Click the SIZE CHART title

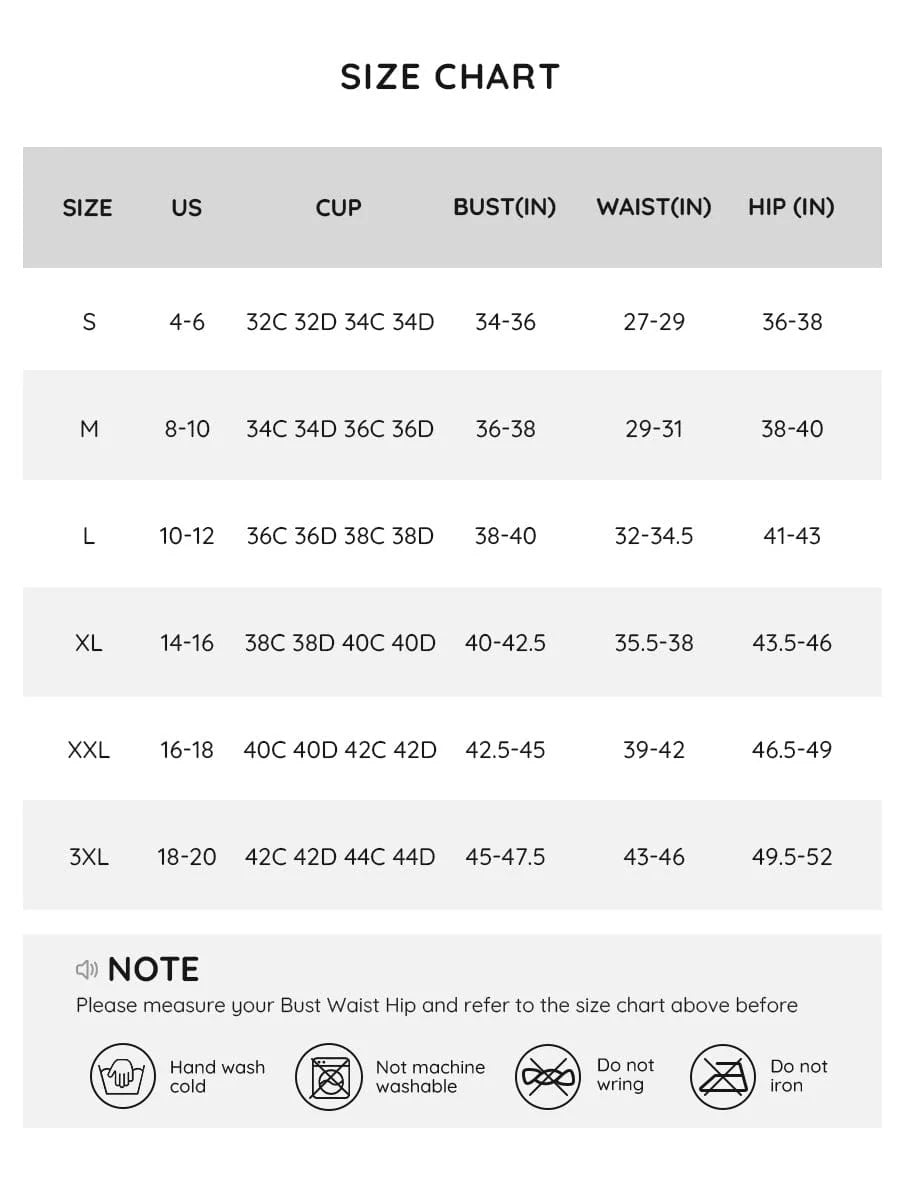450,77
